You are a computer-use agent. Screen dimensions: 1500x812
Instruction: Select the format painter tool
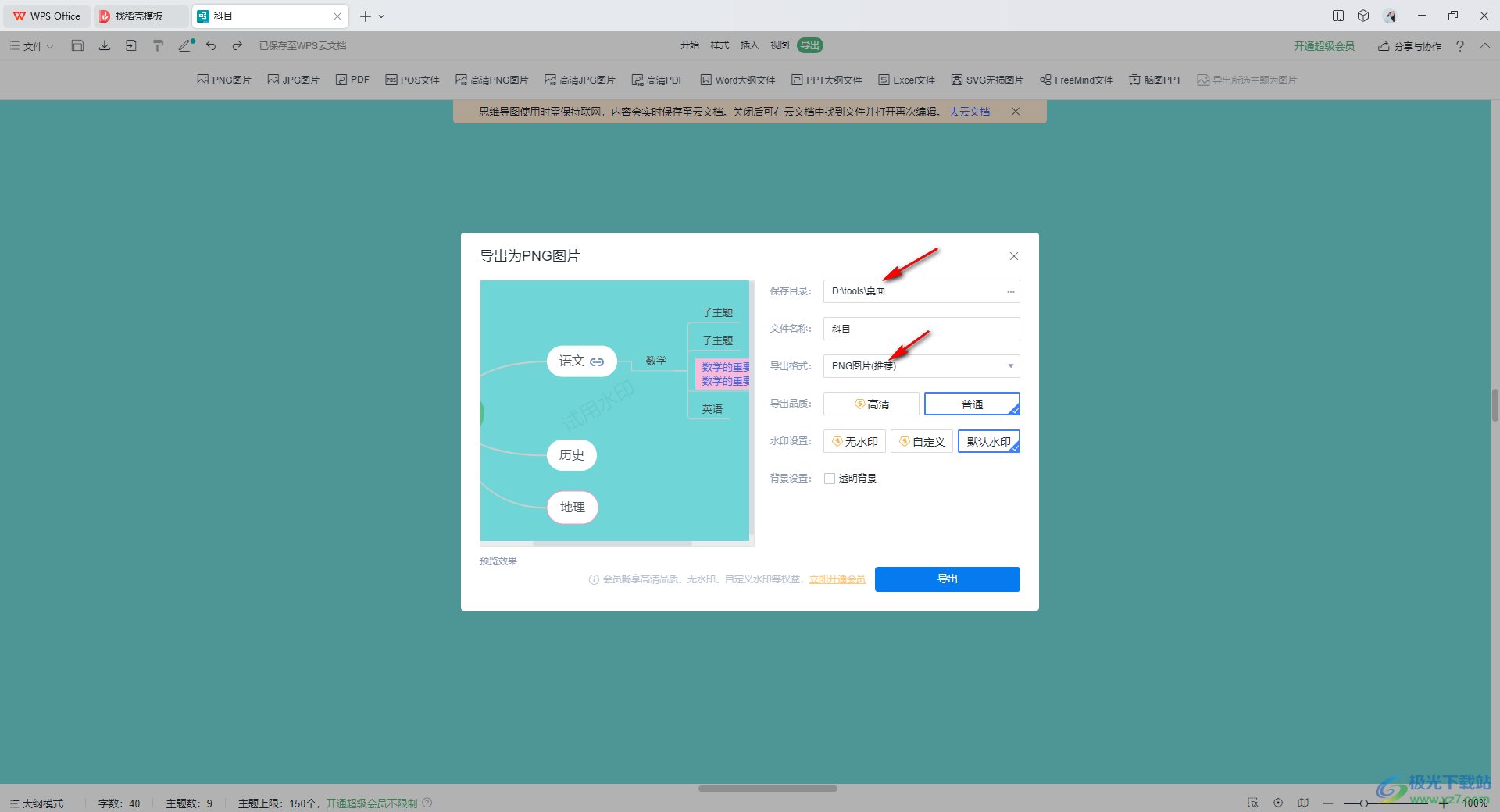(x=158, y=45)
